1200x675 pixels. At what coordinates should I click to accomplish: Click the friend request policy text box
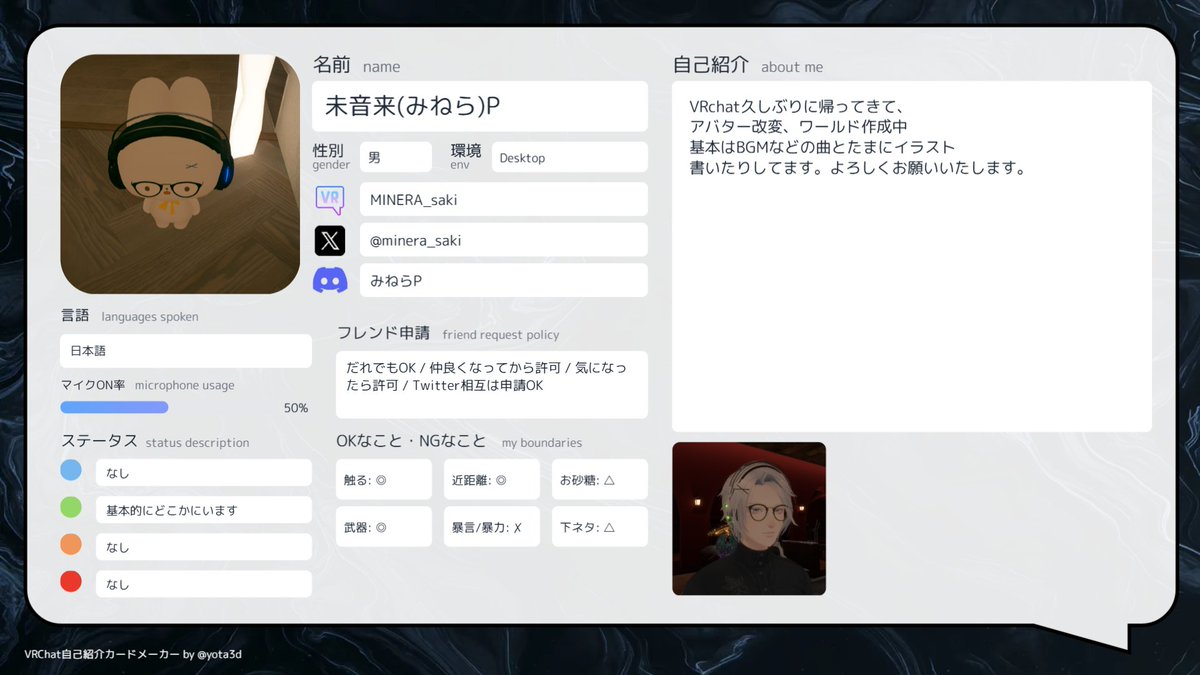click(492, 384)
